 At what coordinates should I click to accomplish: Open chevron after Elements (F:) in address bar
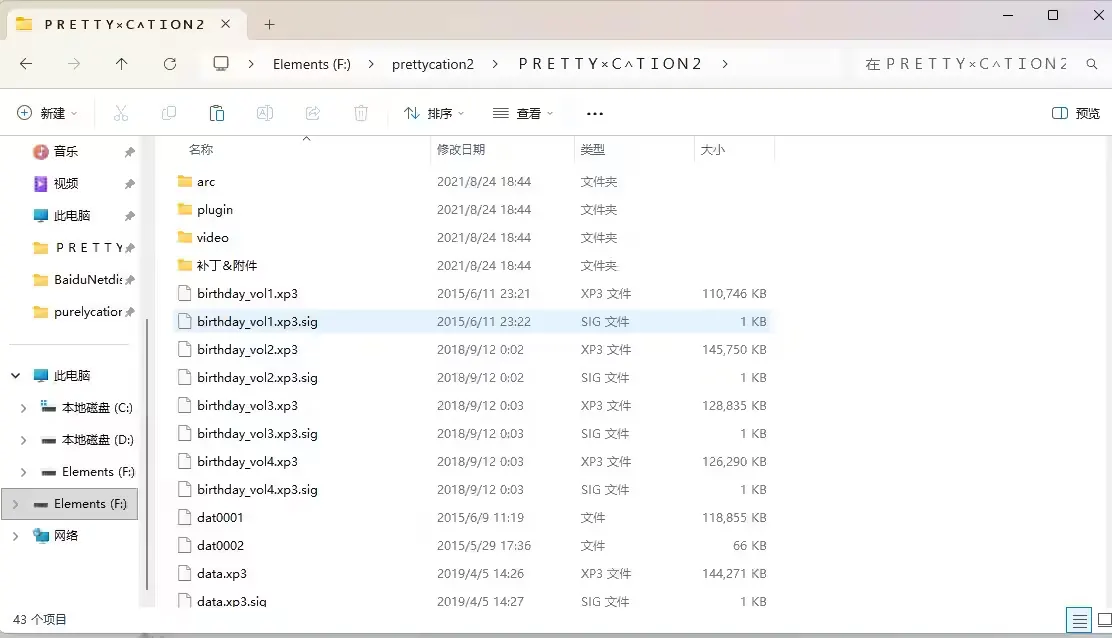[371, 64]
